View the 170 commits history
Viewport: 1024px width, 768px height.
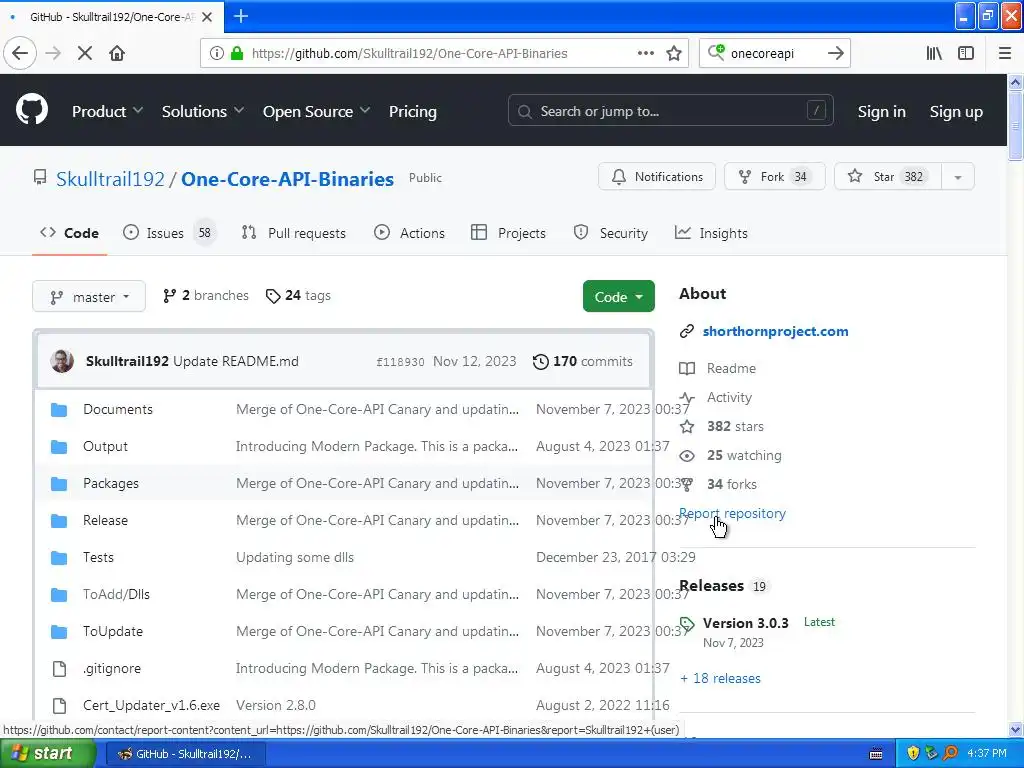click(583, 362)
